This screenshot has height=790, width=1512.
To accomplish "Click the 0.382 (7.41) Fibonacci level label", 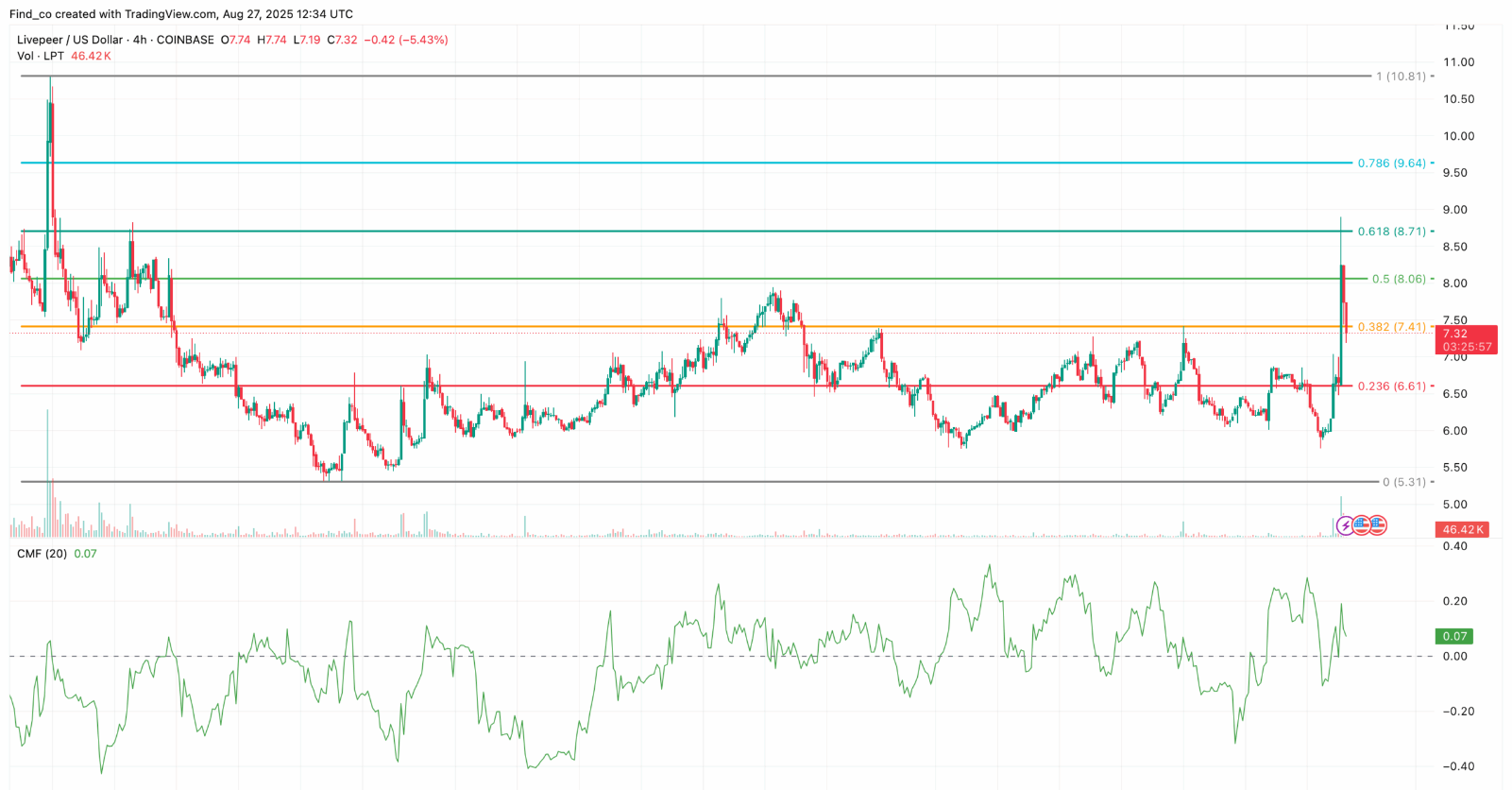I will [x=1392, y=327].
